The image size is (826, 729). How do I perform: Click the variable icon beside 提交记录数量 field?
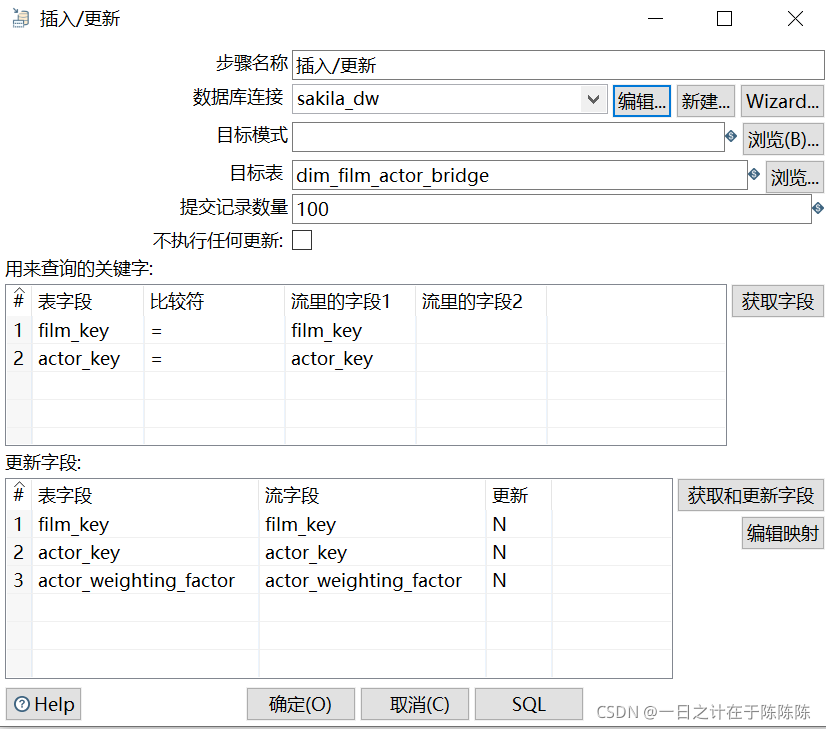(818, 208)
